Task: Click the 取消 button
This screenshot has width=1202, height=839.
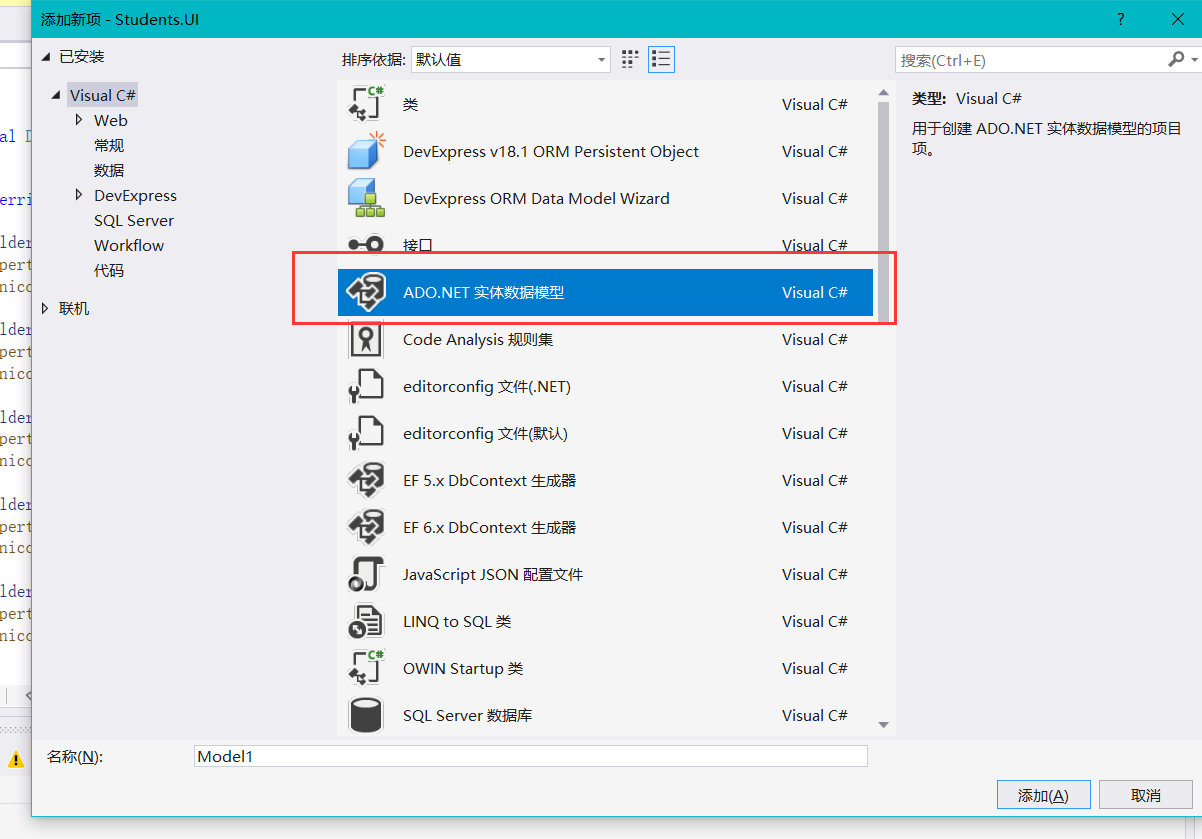Action: click(x=1145, y=796)
